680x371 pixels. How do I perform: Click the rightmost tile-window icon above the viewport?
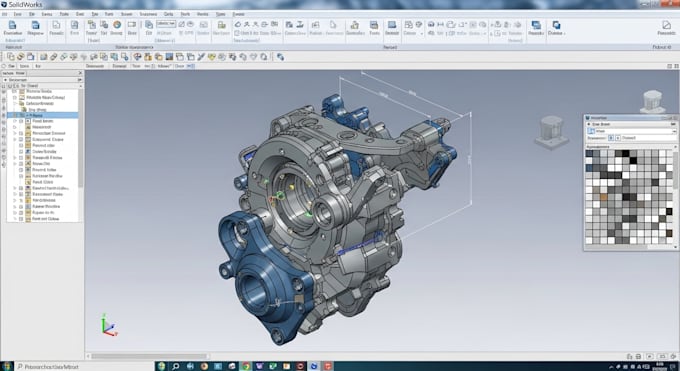coord(676,66)
